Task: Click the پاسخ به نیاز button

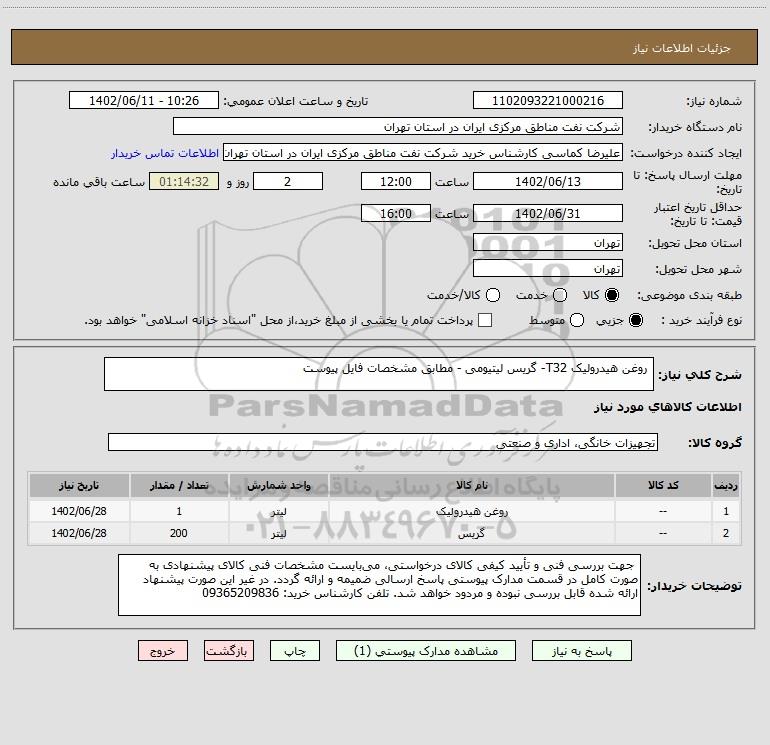Action: pos(582,651)
